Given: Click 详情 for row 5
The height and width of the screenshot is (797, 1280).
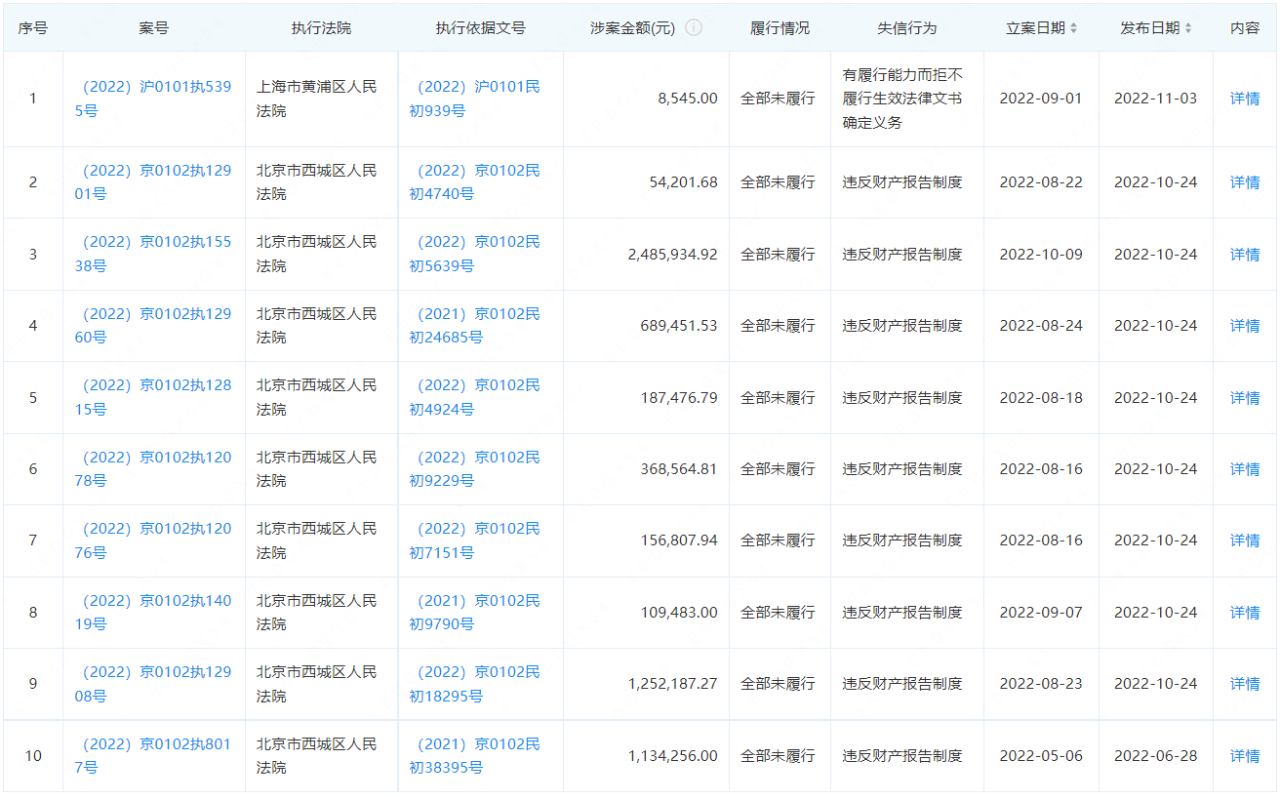Looking at the screenshot, I should coord(1245,397).
